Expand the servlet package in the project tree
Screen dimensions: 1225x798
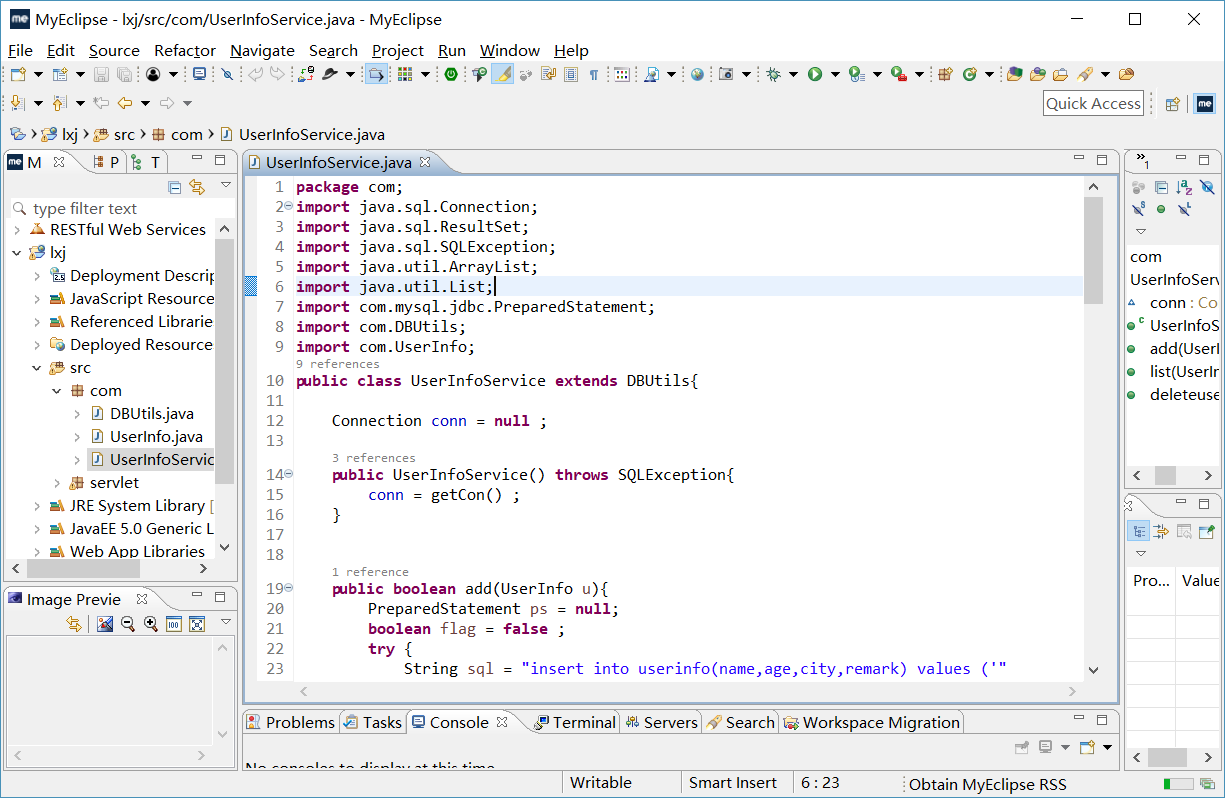pos(58,482)
